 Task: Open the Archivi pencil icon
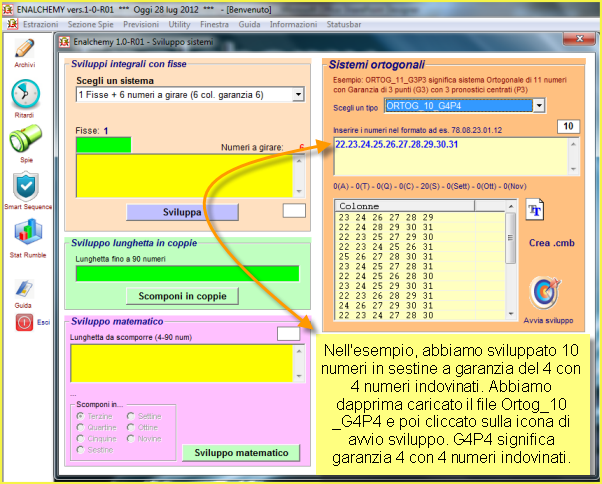click(25, 49)
